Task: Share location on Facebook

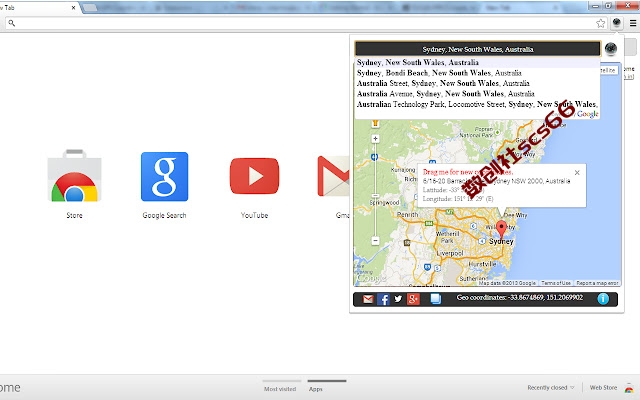Action: pos(383,299)
